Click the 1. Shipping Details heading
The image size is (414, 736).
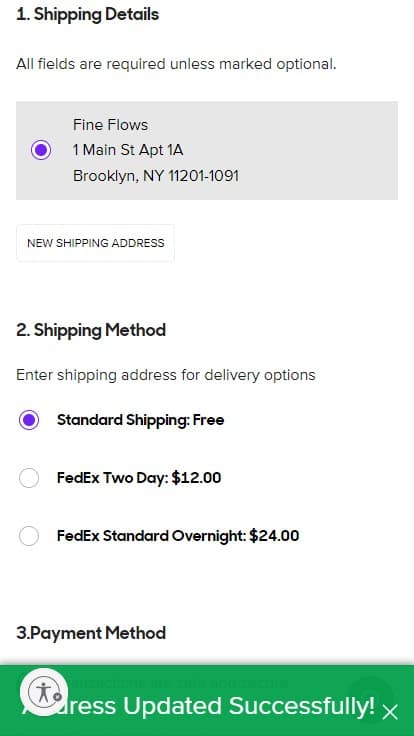[88, 15]
